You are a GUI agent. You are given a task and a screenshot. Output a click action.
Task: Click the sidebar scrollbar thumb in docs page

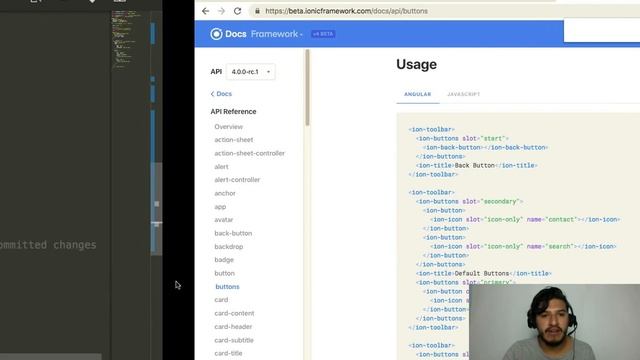[x=307, y=88]
